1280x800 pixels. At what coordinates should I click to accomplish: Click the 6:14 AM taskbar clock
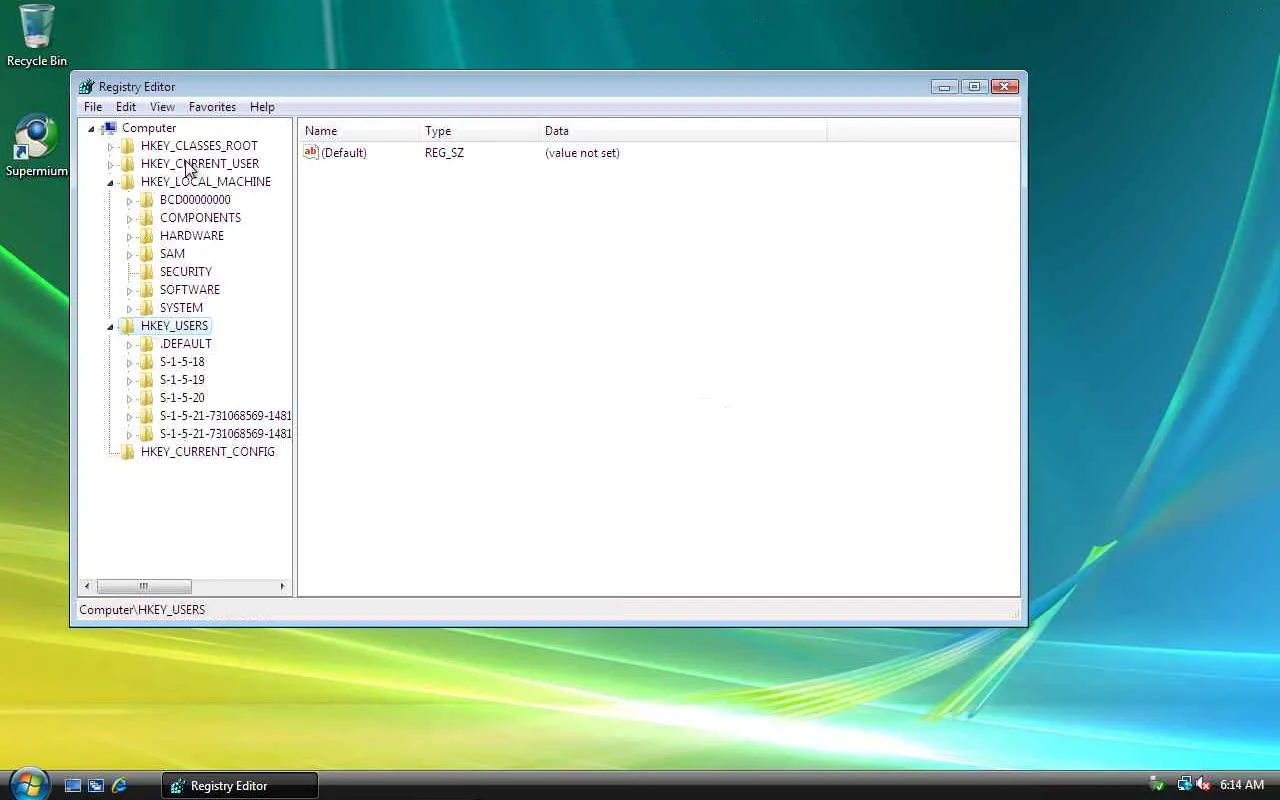point(1242,786)
